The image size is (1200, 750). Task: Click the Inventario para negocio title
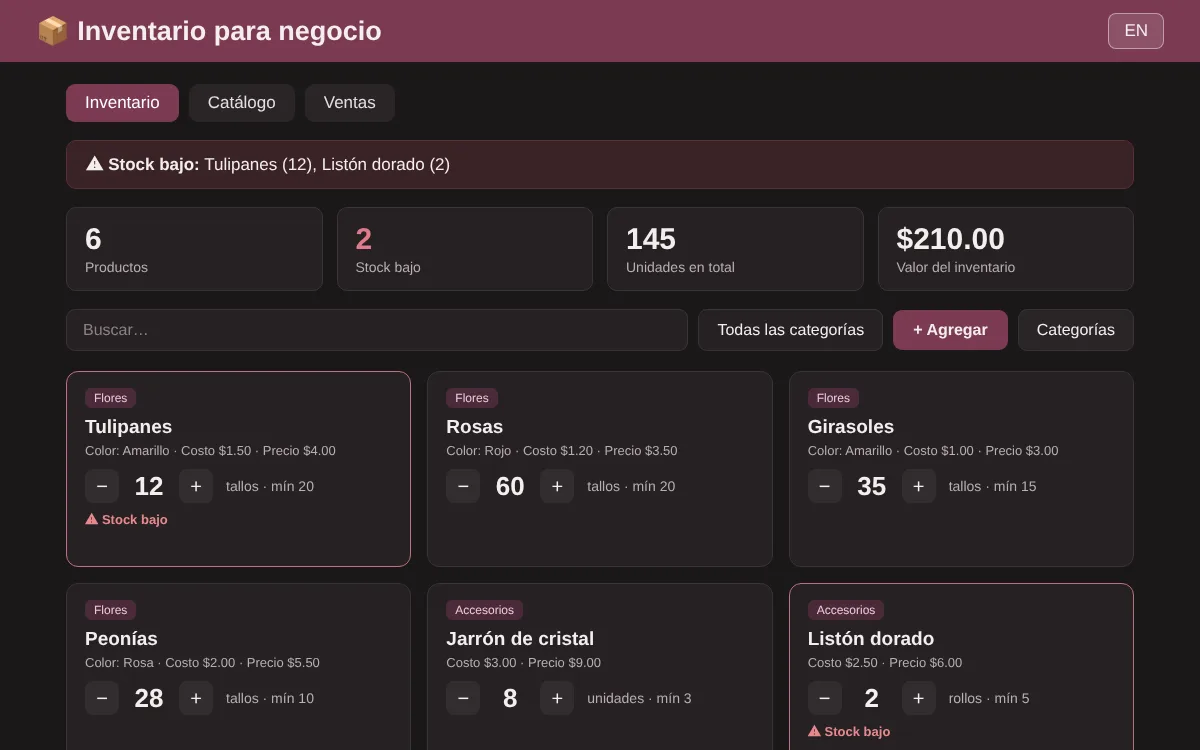(229, 31)
